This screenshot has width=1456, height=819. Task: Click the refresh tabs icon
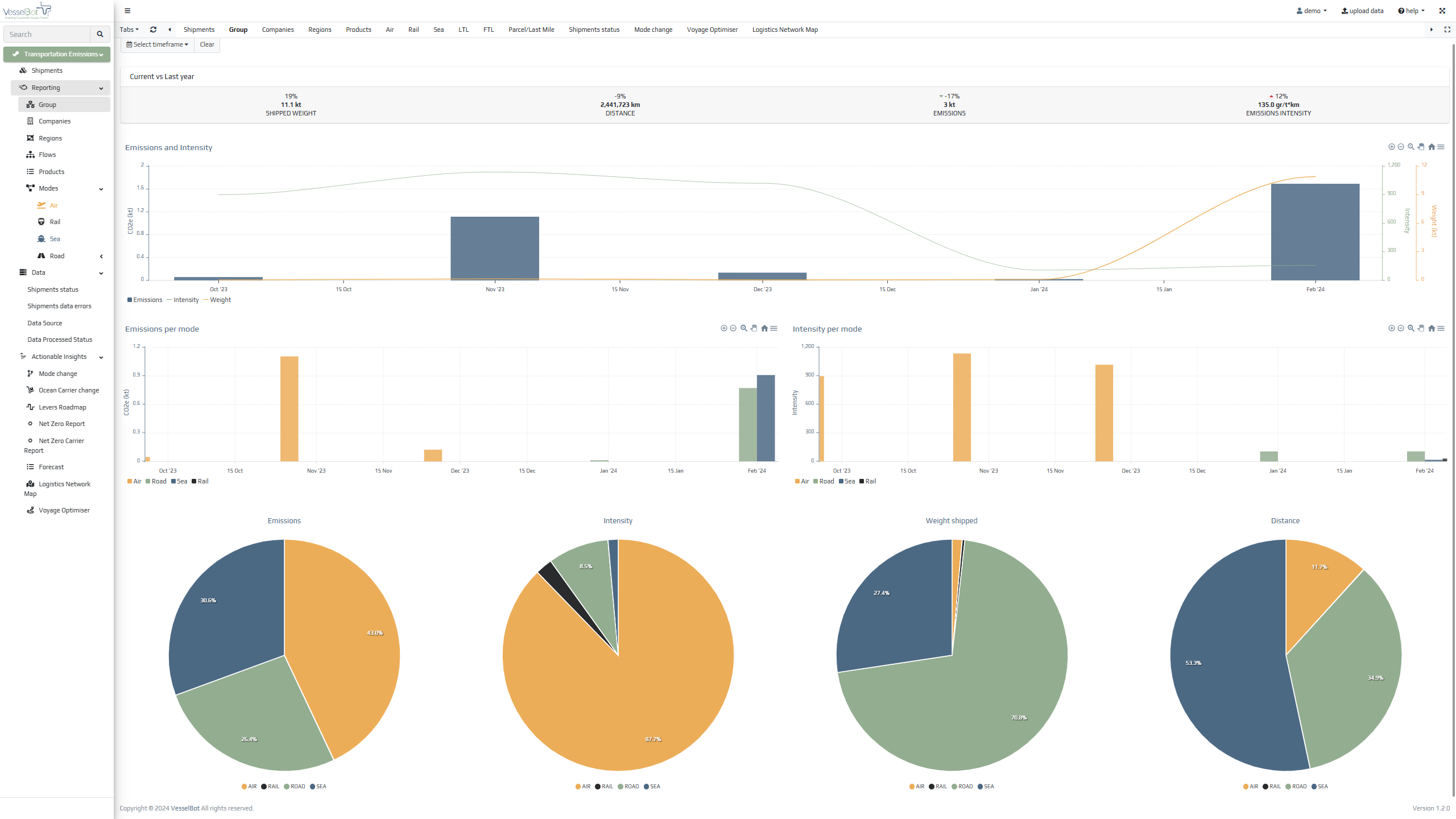(x=153, y=30)
